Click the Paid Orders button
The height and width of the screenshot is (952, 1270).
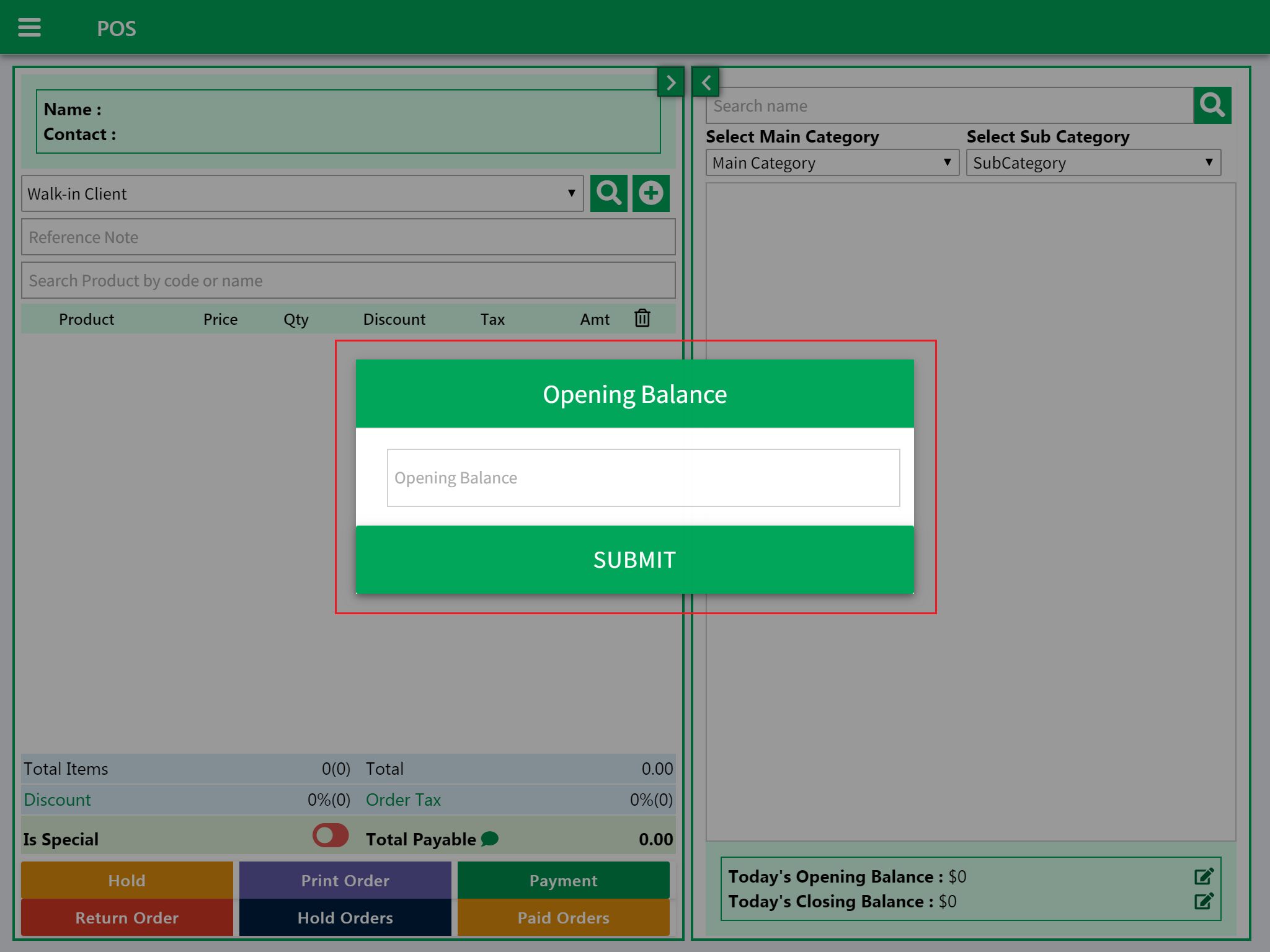click(x=564, y=917)
